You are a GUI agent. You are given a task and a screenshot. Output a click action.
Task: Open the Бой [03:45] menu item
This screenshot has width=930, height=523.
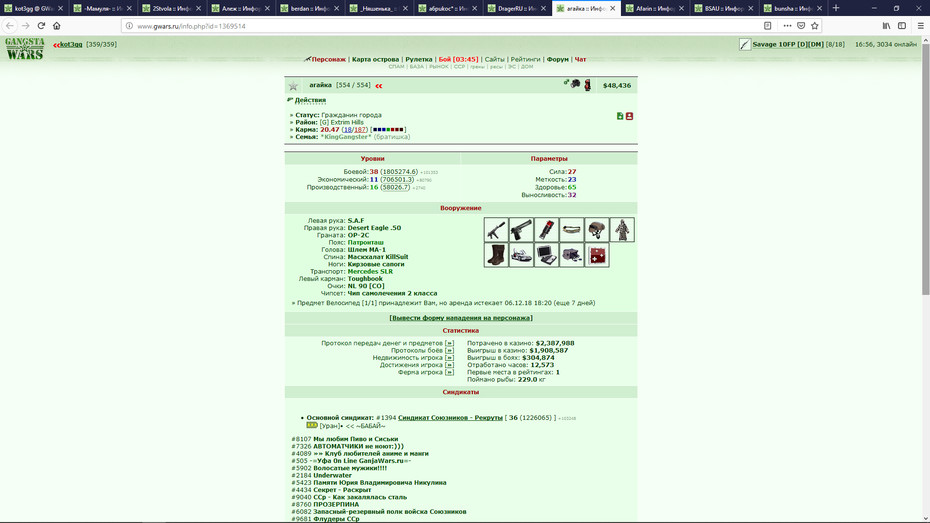(458, 59)
